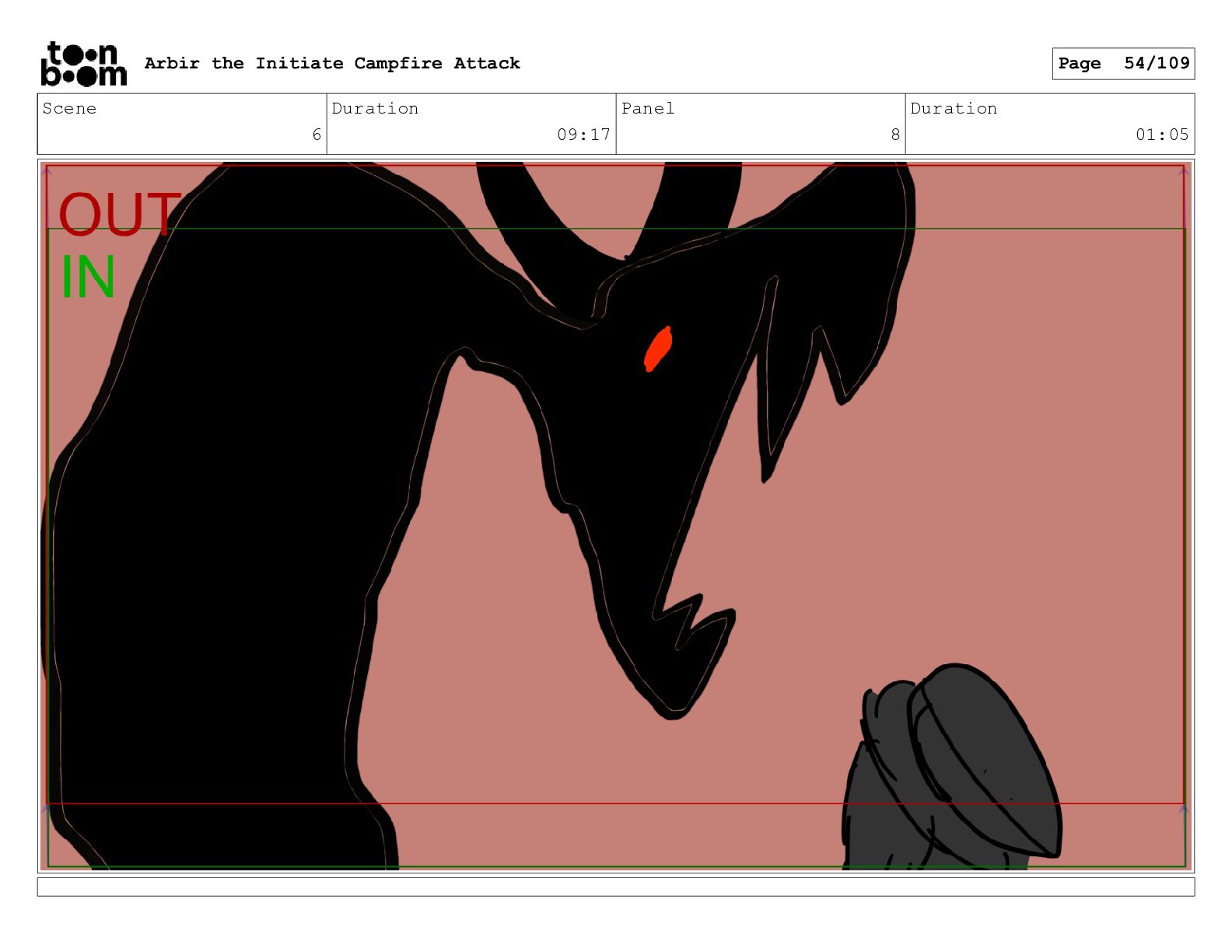Viewport: 1232px width, 952px height.
Task: Click the Toon Boom logo
Action: coord(83,64)
